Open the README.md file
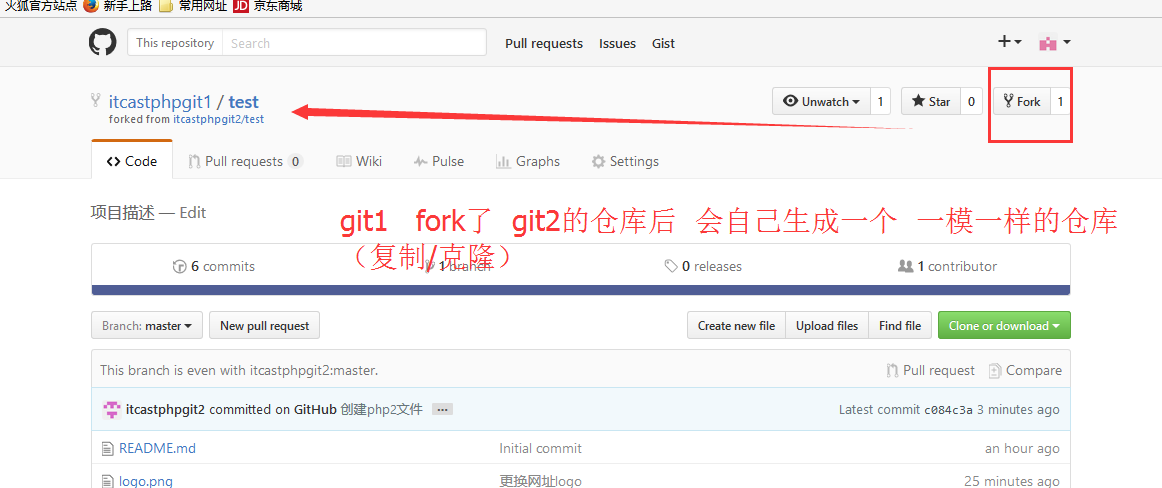 coord(157,448)
